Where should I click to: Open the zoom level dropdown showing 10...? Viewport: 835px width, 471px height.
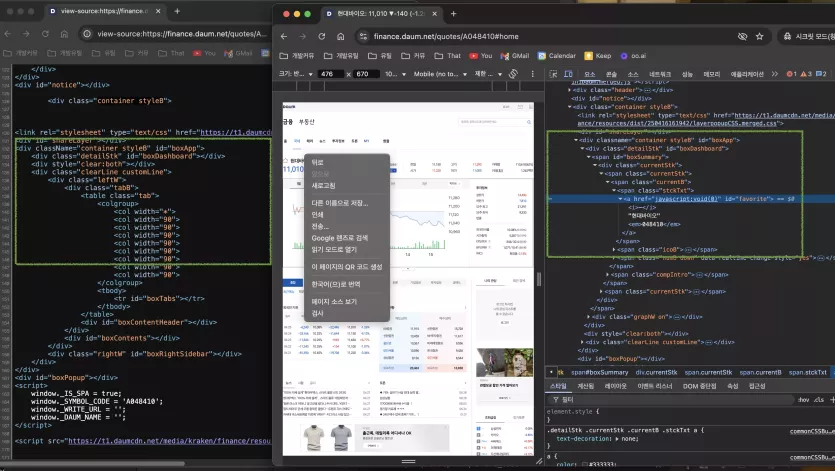pos(395,74)
